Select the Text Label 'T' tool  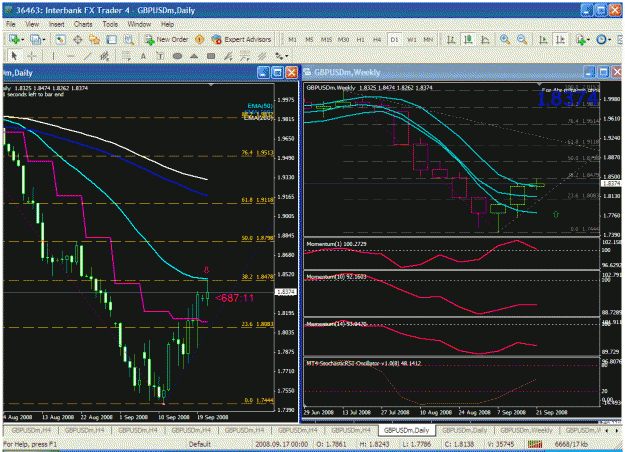coord(160,56)
